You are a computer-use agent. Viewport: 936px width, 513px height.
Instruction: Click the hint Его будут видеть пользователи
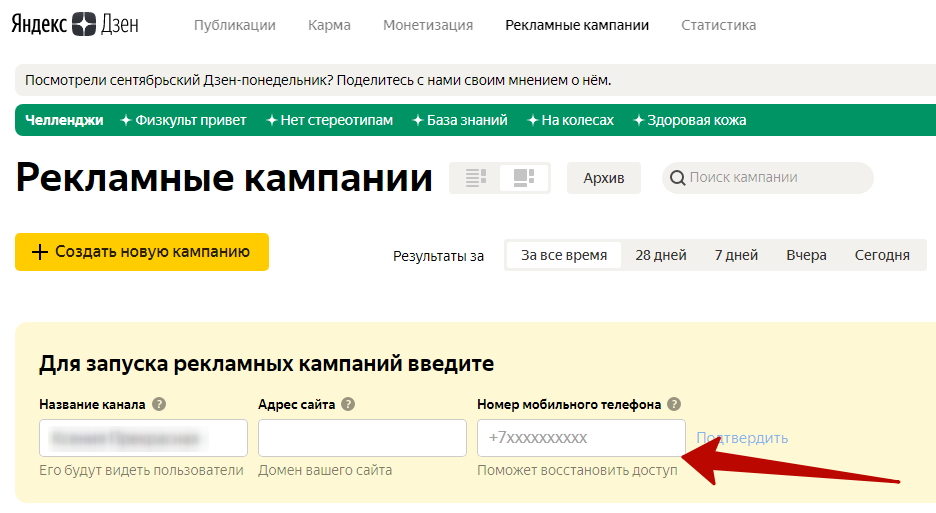(x=141, y=471)
